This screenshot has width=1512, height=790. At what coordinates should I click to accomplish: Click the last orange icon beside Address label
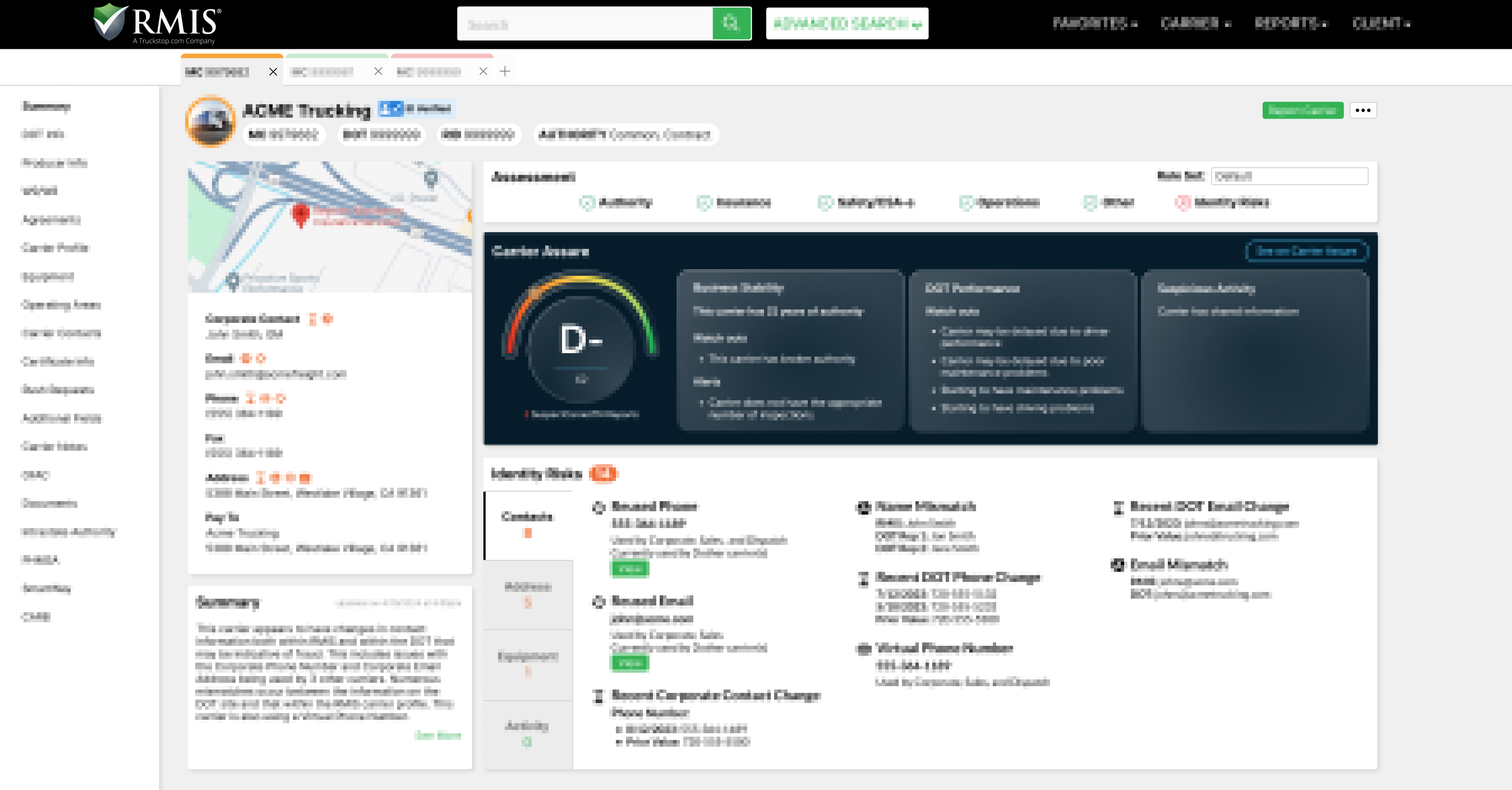tap(305, 477)
